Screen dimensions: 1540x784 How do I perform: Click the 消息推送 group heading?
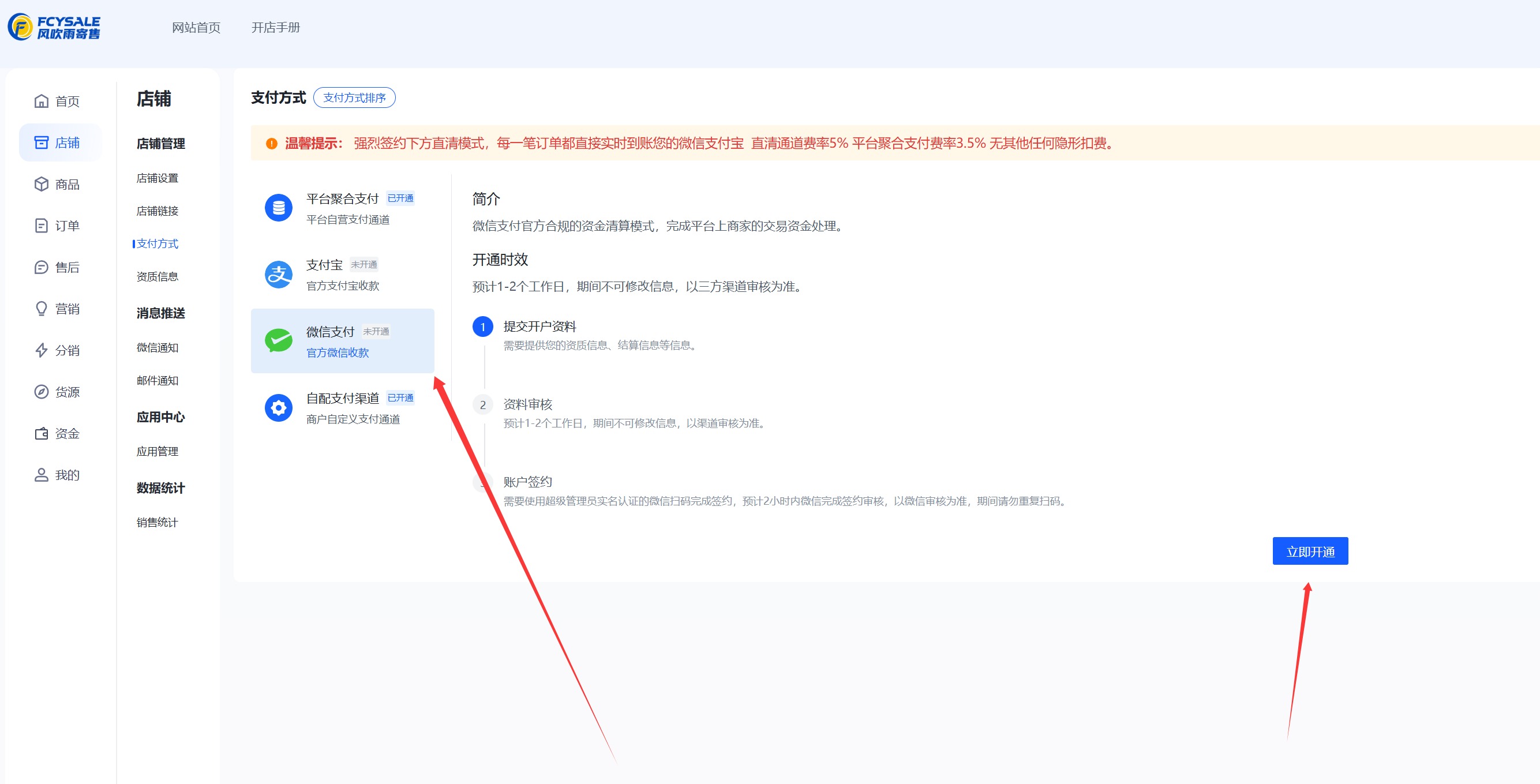161,313
